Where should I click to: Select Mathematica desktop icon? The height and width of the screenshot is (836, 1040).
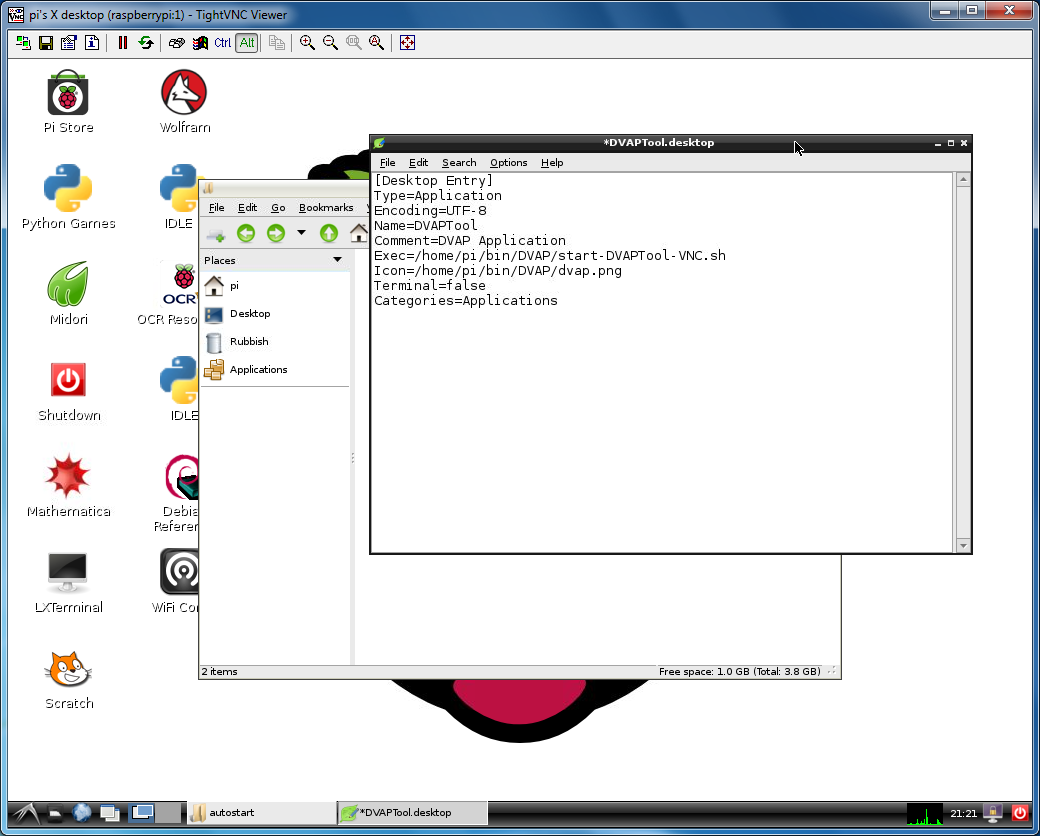point(68,486)
